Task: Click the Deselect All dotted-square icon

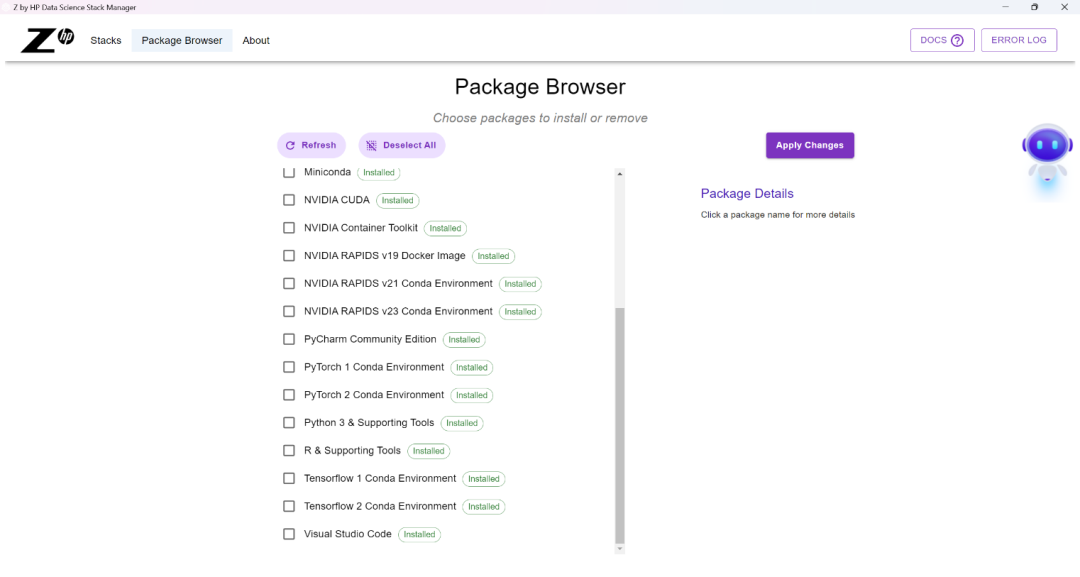Action: (371, 145)
